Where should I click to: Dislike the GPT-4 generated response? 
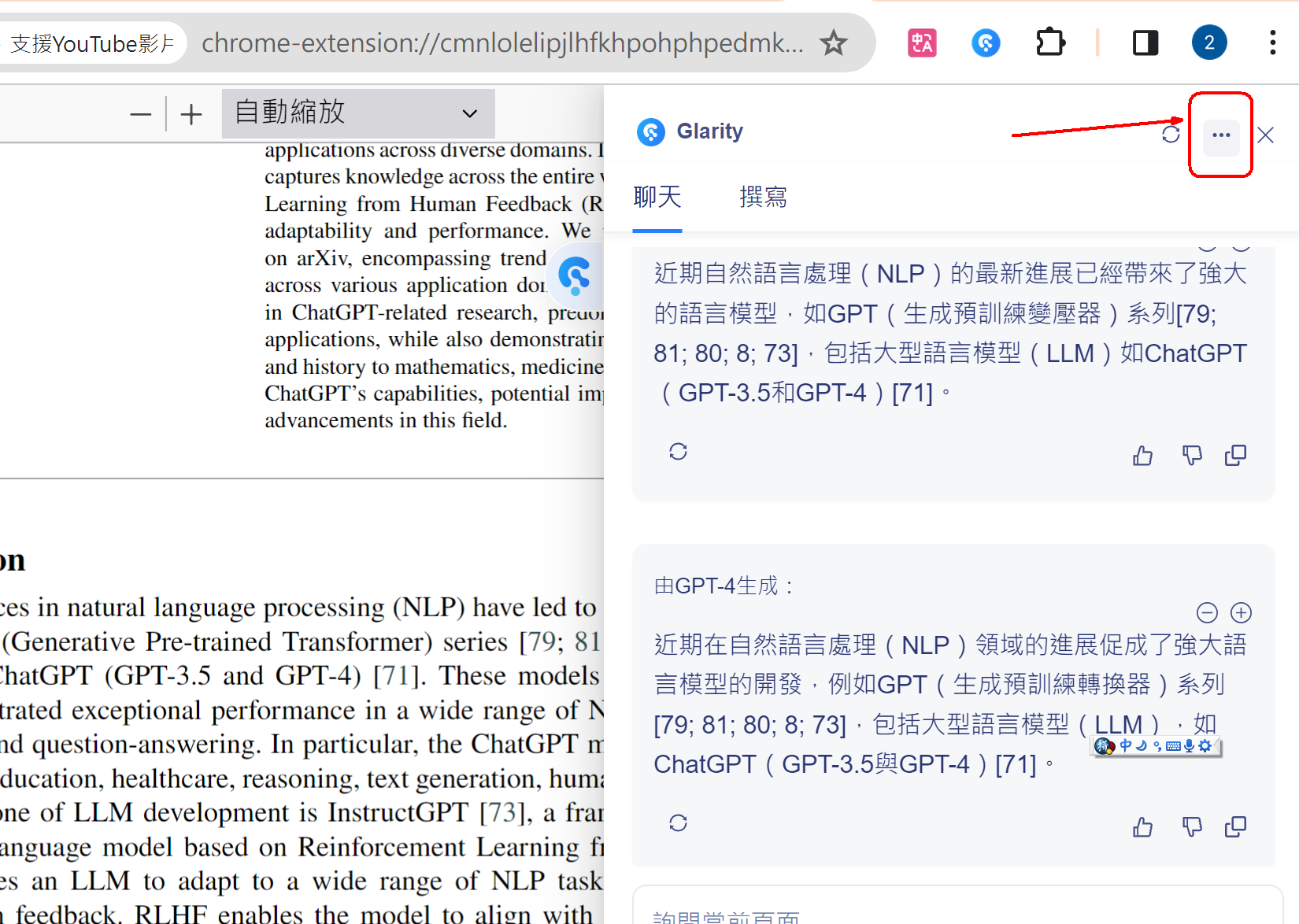tap(1191, 826)
